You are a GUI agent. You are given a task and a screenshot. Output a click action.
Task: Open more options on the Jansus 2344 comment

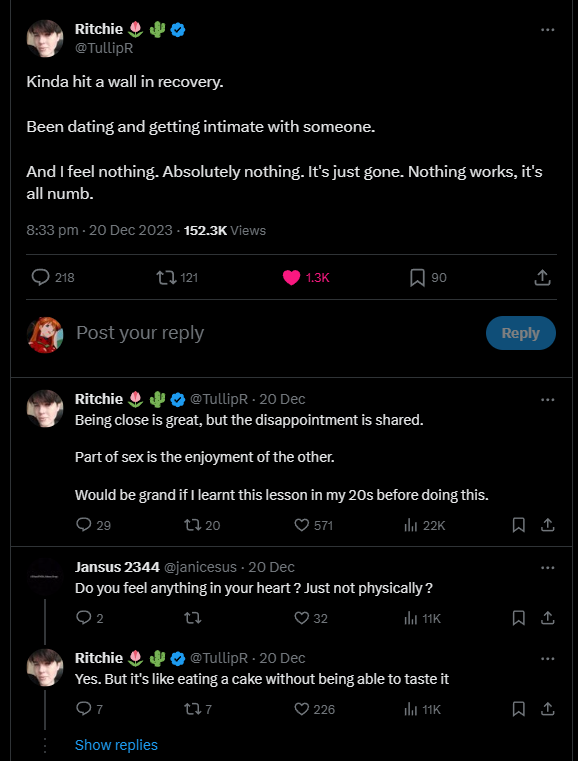pyautogui.click(x=547, y=567)
